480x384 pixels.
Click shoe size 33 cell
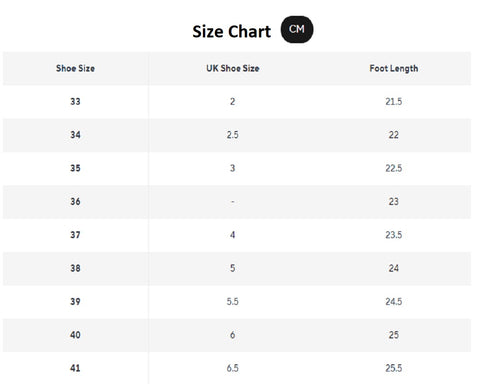75,102
